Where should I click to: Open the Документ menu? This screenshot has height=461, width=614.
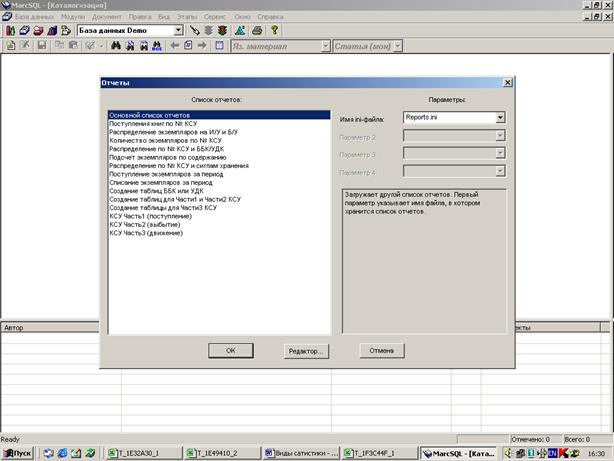[106, 18]
